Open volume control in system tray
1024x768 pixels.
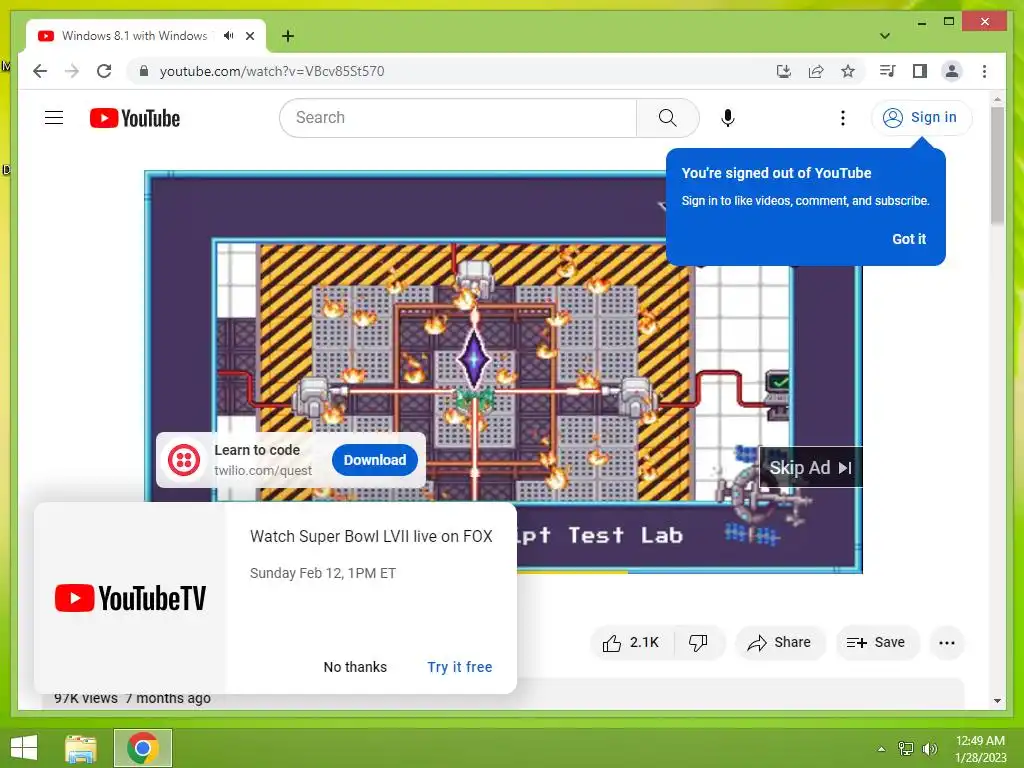930,749
